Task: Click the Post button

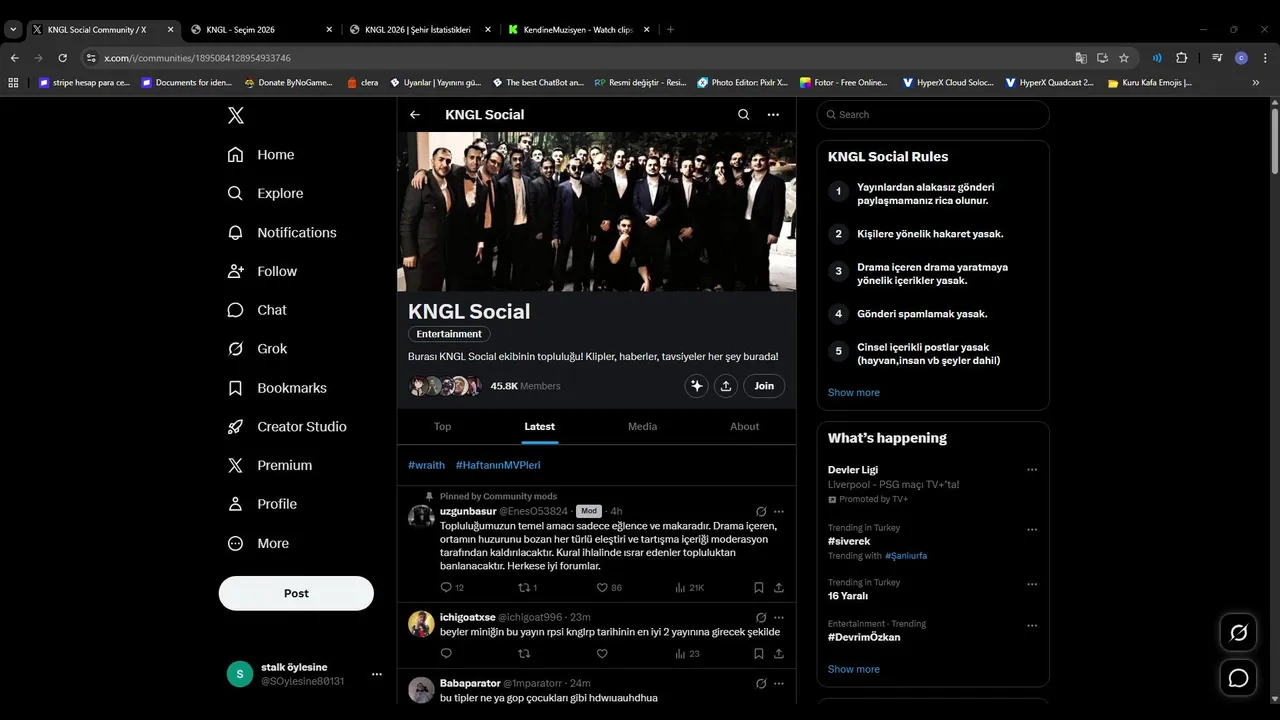Action: tap(296, 593)
